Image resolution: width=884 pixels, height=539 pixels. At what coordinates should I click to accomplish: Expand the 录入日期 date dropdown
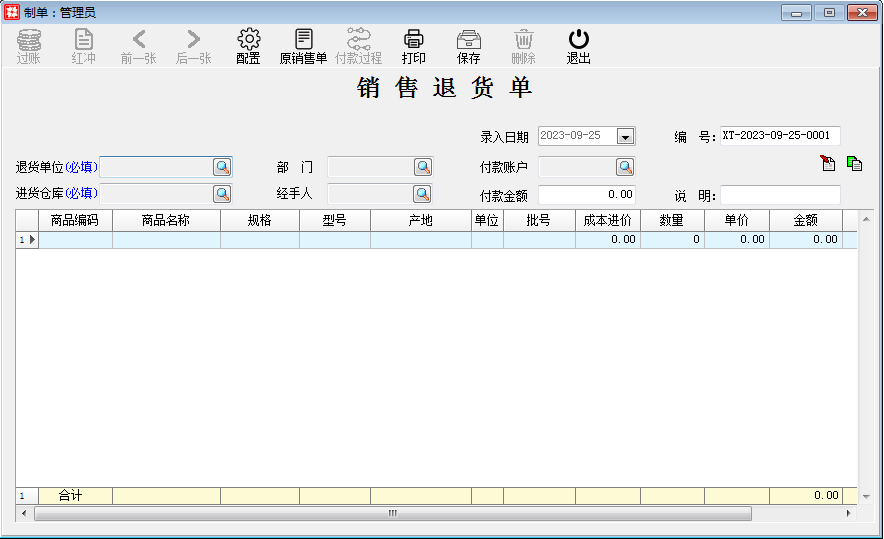click(626, 137)
